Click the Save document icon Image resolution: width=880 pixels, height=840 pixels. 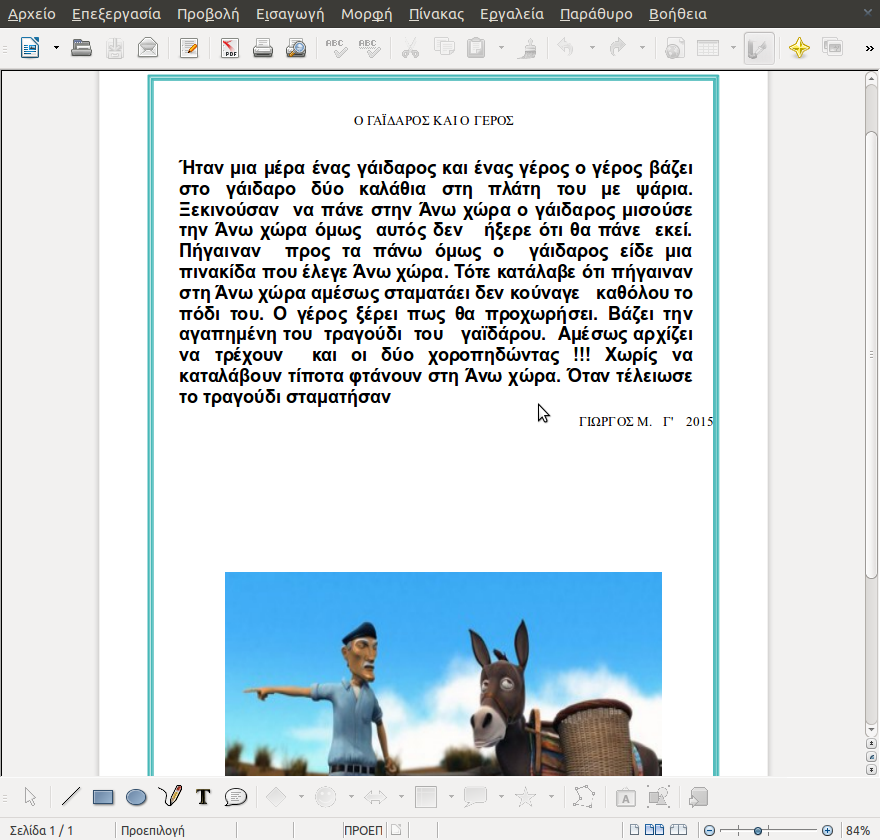tap(114, 48)
